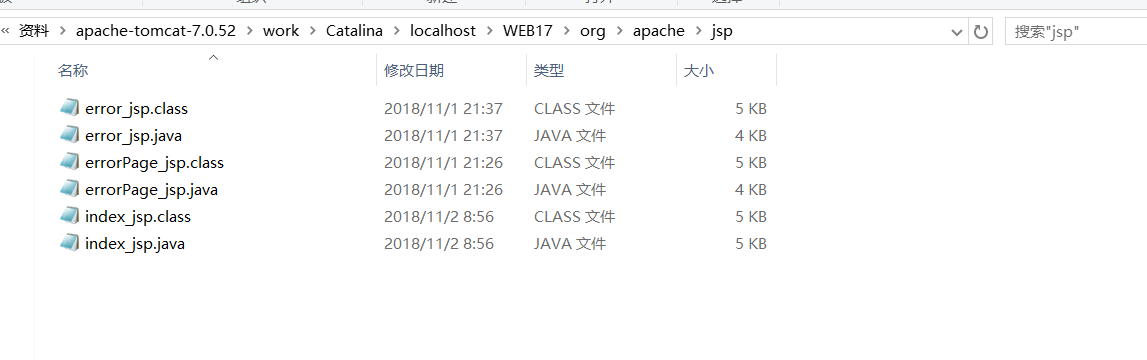
Task: Expand chevron after apache-tomcat-7.0.52 breadcrumb
Action: [250, 31]
